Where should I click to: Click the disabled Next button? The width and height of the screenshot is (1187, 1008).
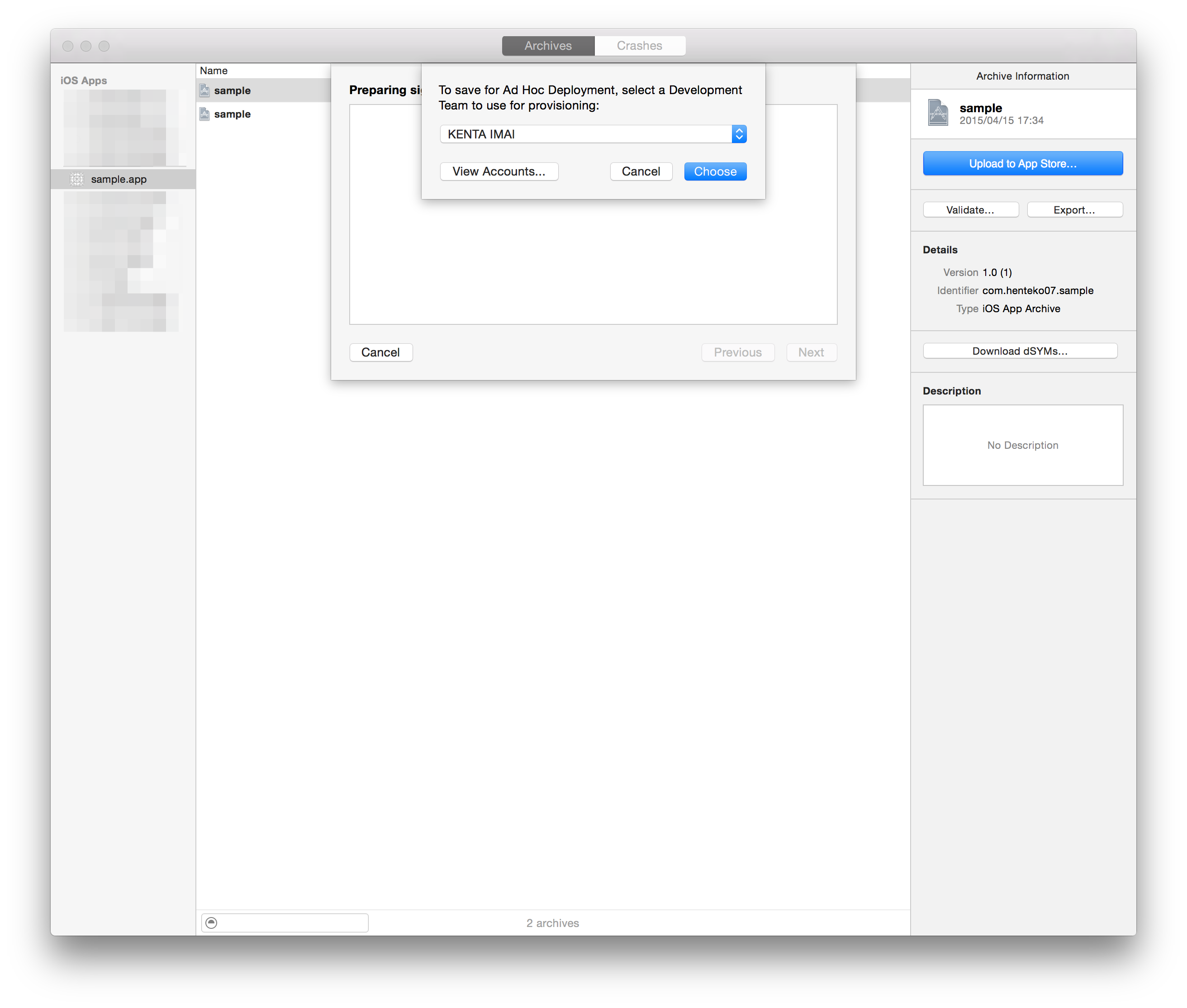pos(811,352)
